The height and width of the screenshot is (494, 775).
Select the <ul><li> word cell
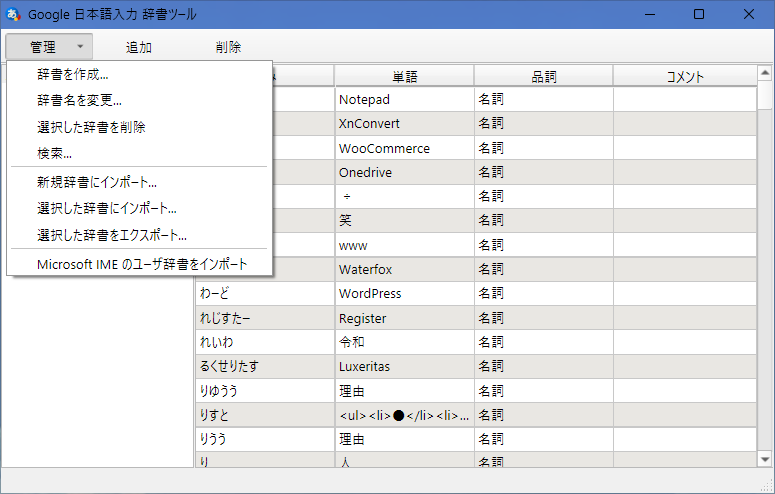coord(404,415)
